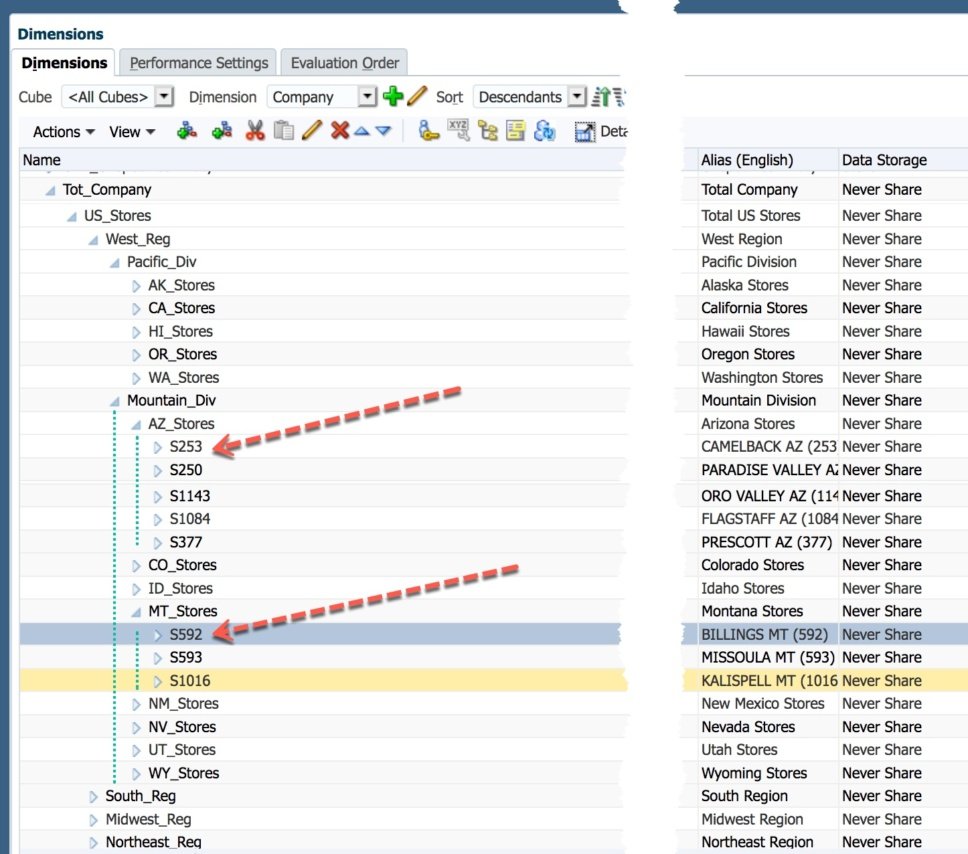
Task: Open the Evaluation Order tab
Action: pos(344,62)
